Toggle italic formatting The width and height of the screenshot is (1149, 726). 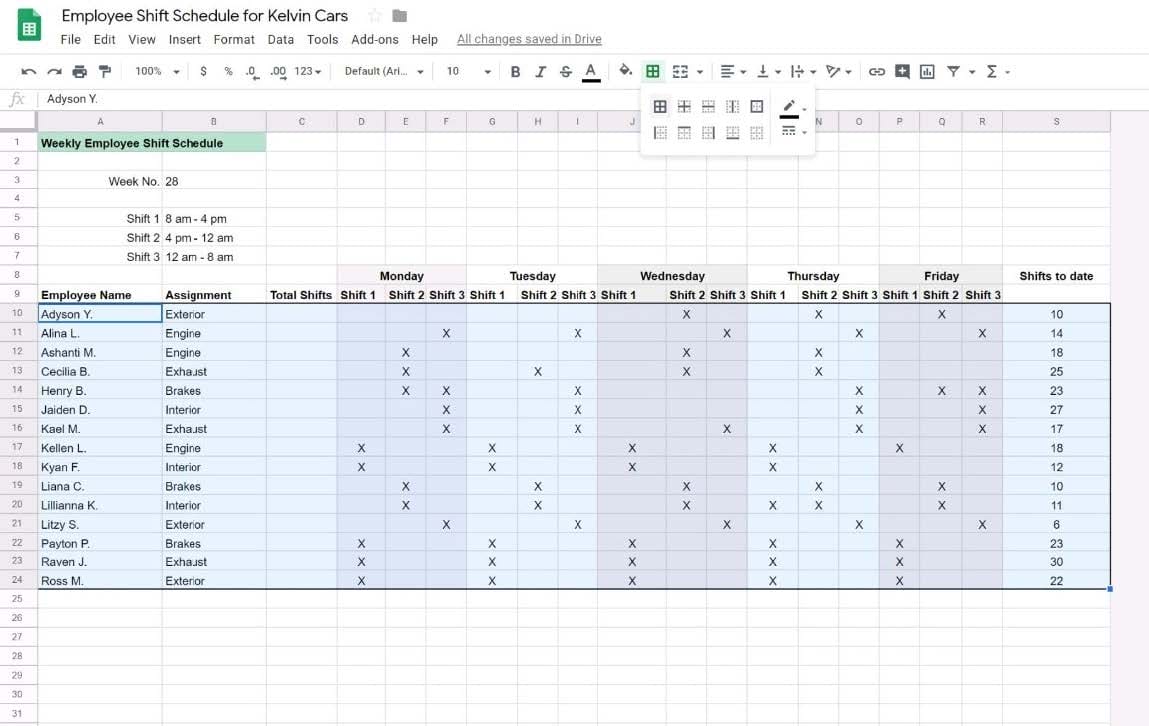point(540,71)
